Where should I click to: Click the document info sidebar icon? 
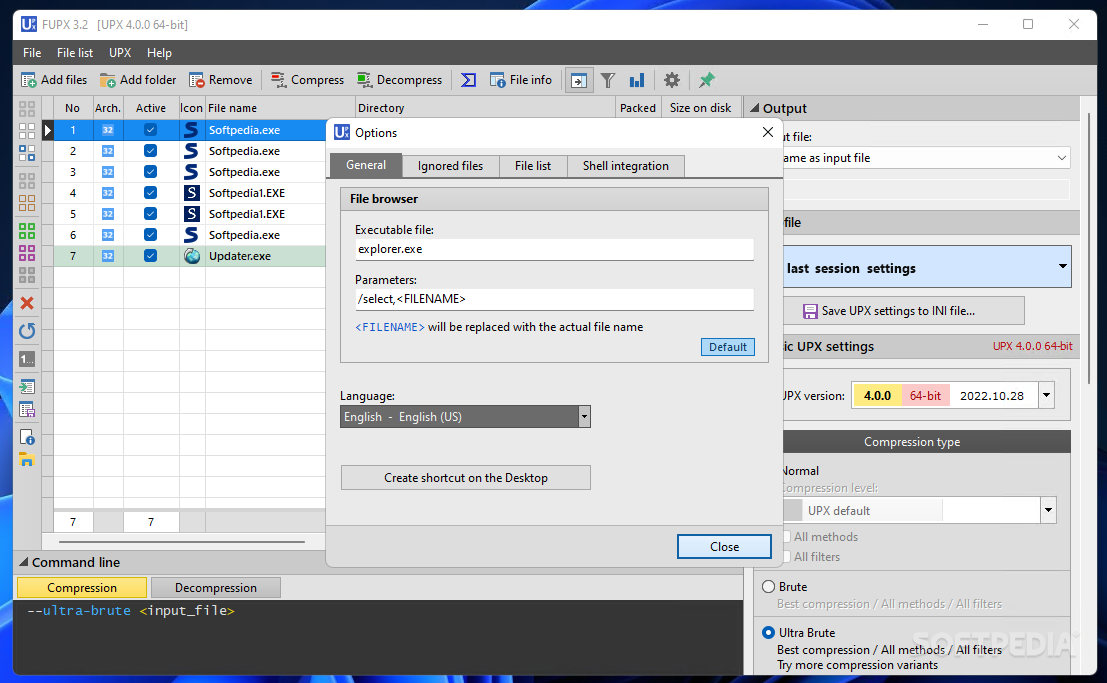pyautogui.click(x=27, y=437)
